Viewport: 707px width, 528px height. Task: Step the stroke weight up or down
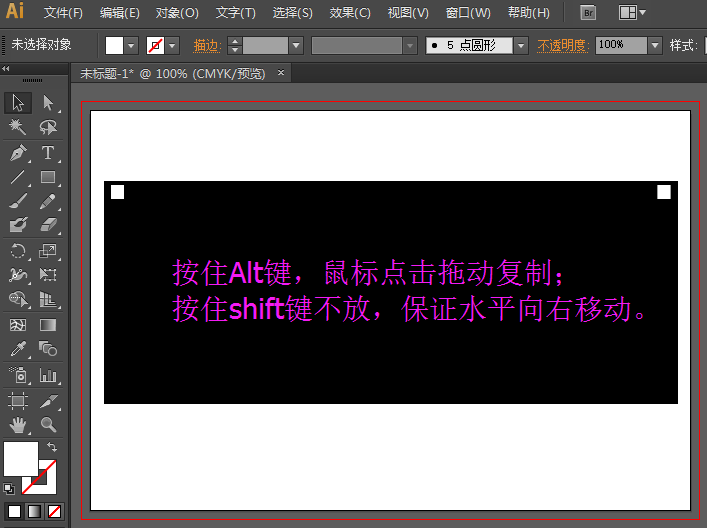pos(234,46)
